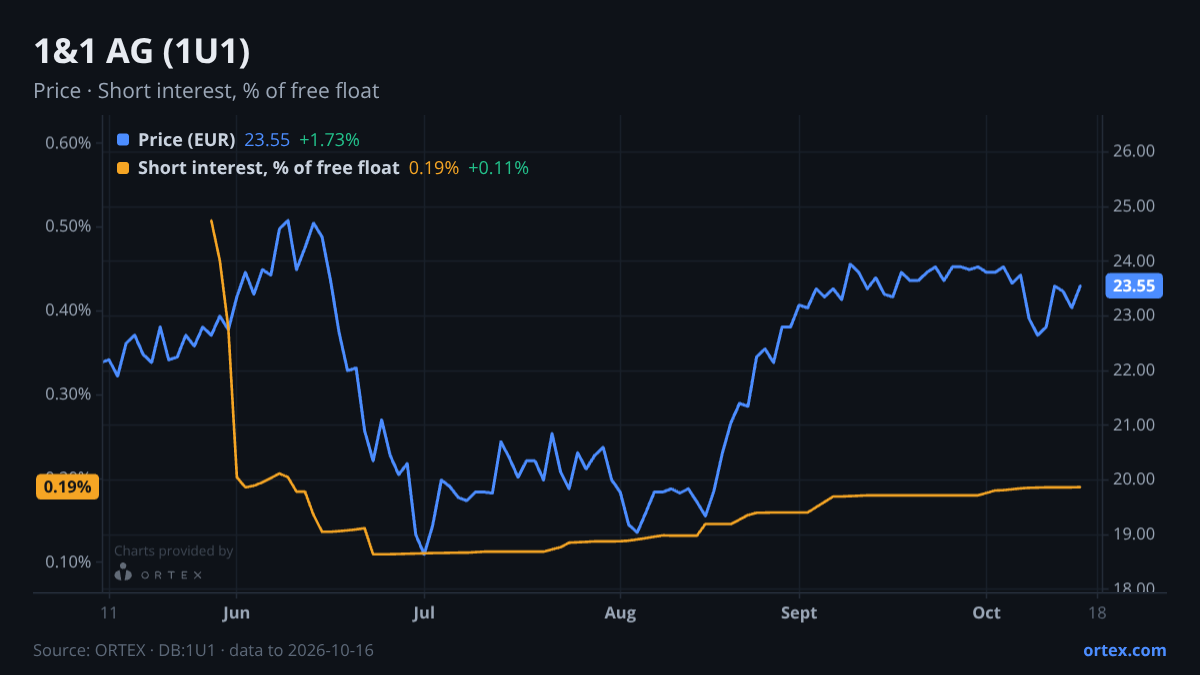The width and height of the screenshot is (1200, 675).
Task: Click the 26.00 right axis label
Action: point(1134,152)
